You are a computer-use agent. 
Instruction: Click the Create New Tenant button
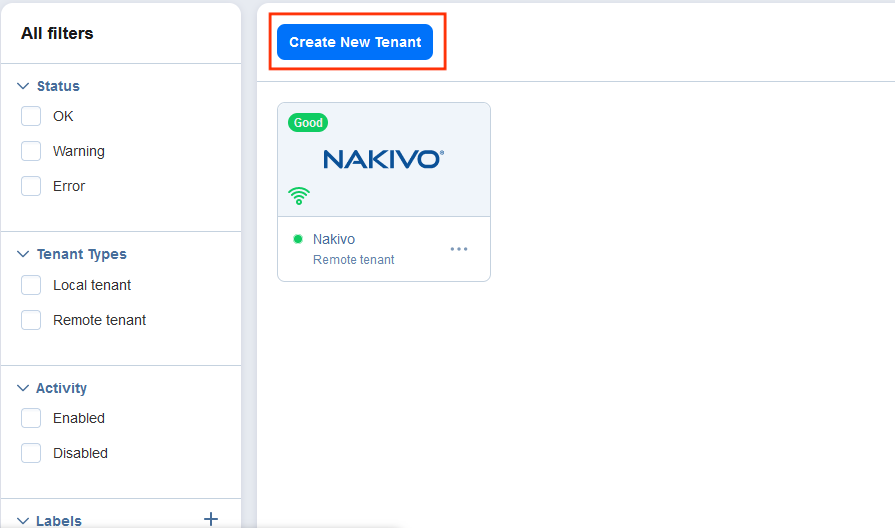click(355, 42)
